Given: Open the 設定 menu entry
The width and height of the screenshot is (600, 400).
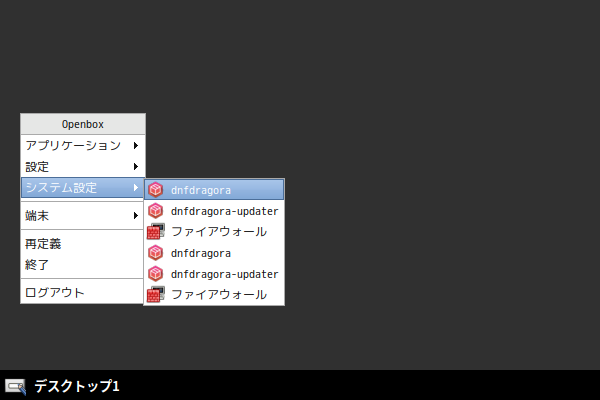Looking at the screenshot, I should pyautogui.click(x=83, y=167).
